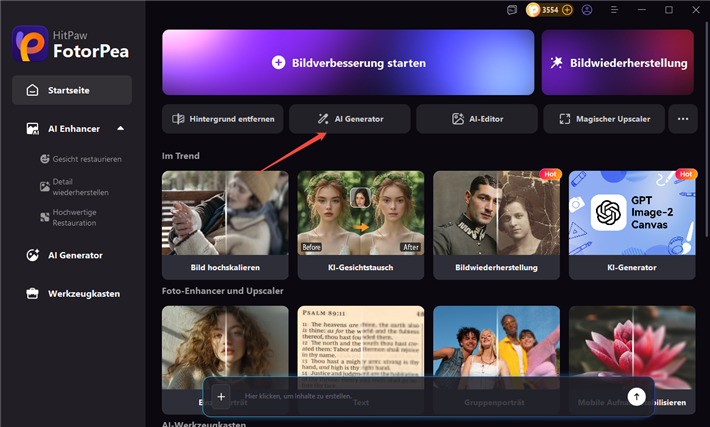Screen dimensions: 710x427
Task: Click the Hintergrund entfernen icon
Action: coord(178,119)
